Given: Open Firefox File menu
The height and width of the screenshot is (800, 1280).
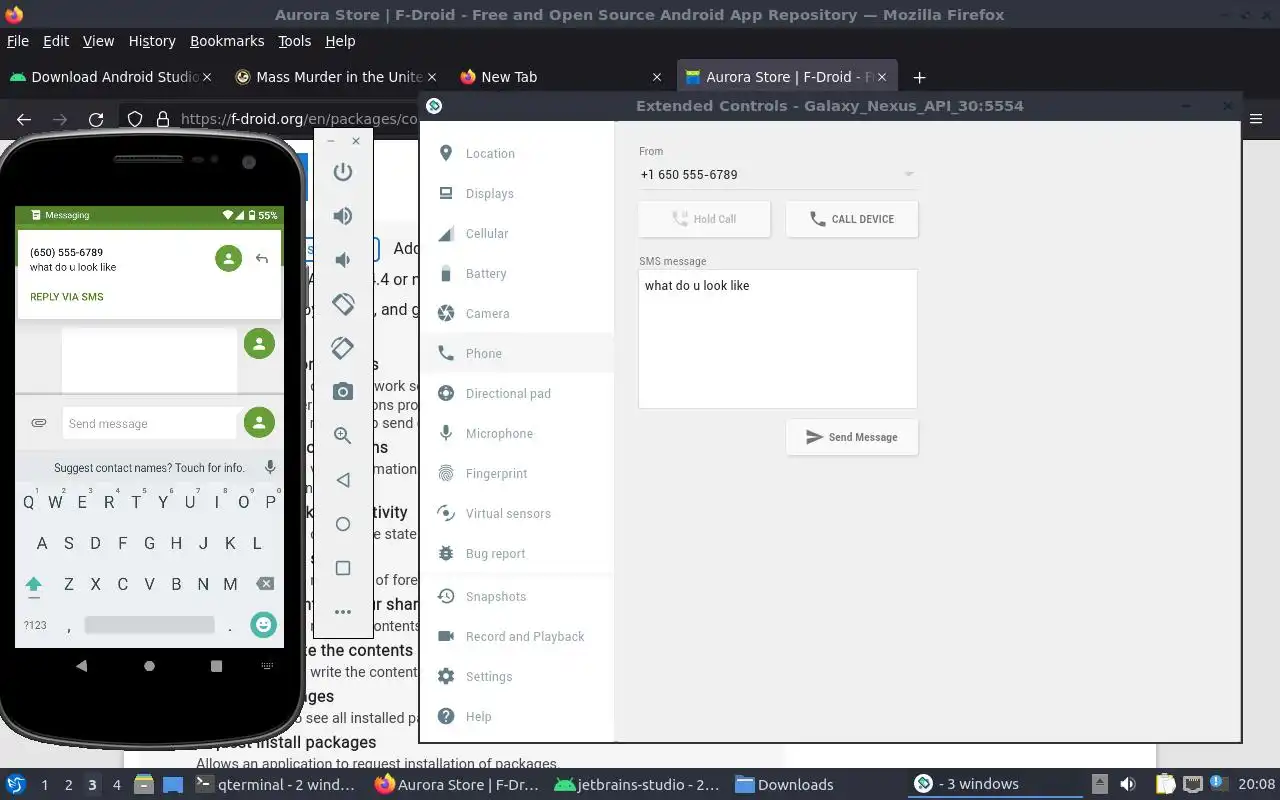Looking at the screenshot, I should click(18, 41).
